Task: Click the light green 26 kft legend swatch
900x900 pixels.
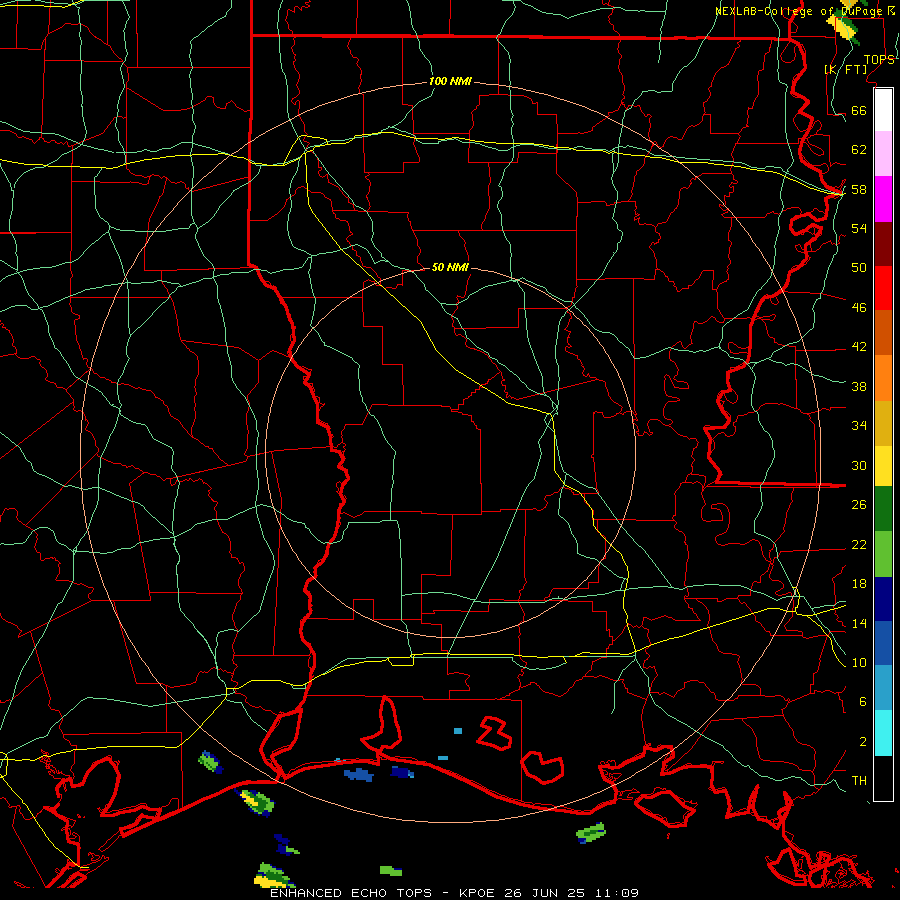Action: [883, 554]
